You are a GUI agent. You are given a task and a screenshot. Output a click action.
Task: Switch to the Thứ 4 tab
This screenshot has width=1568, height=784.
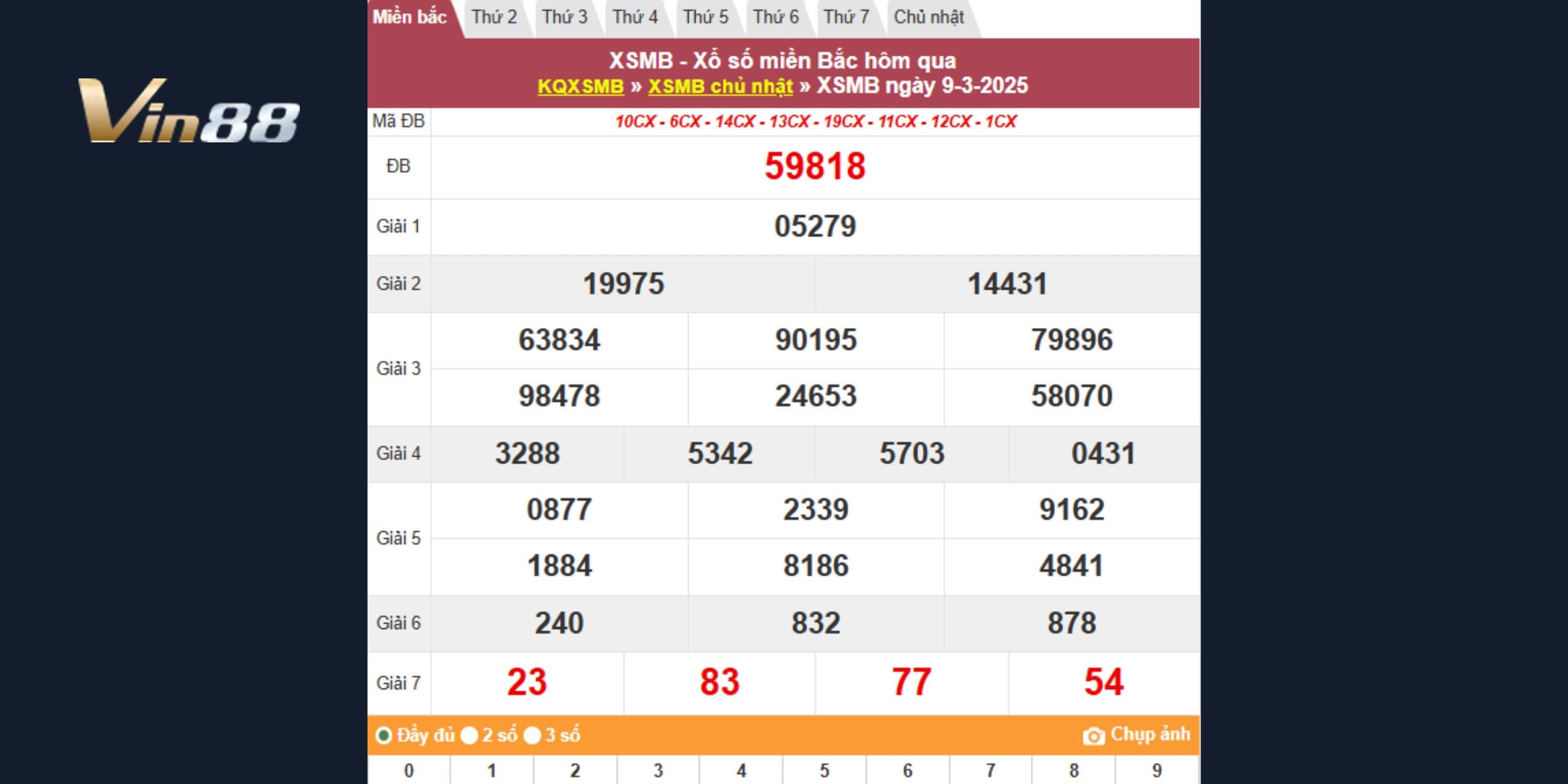coord(635,18)
